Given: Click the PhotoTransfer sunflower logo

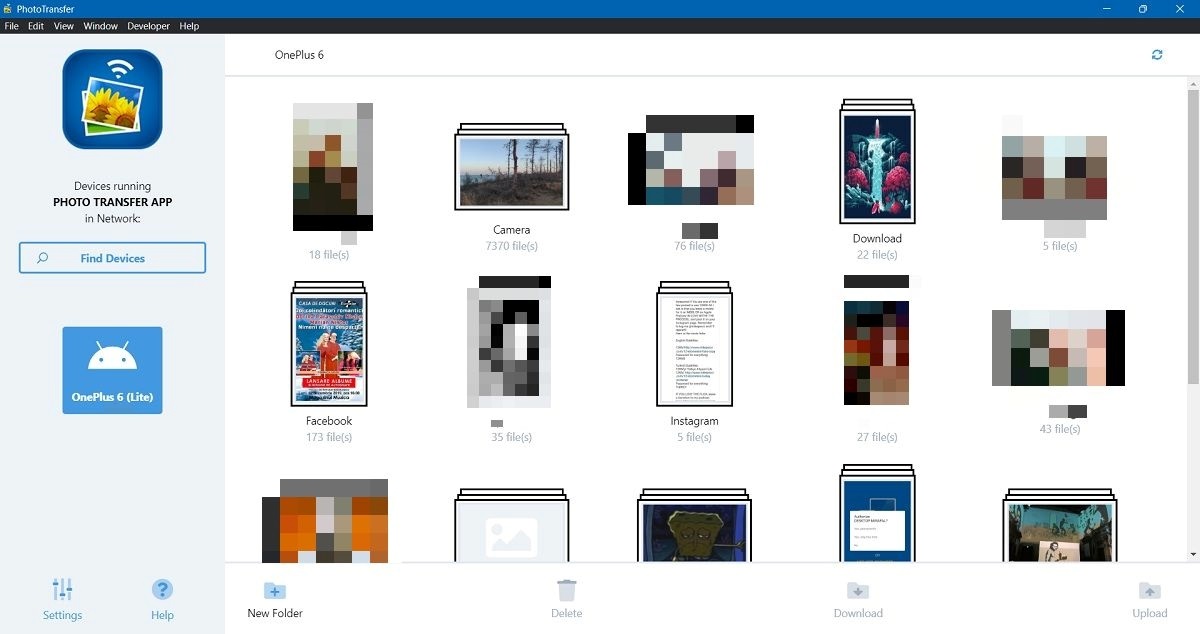Looking at the screenshot, I should pos(111,97).
